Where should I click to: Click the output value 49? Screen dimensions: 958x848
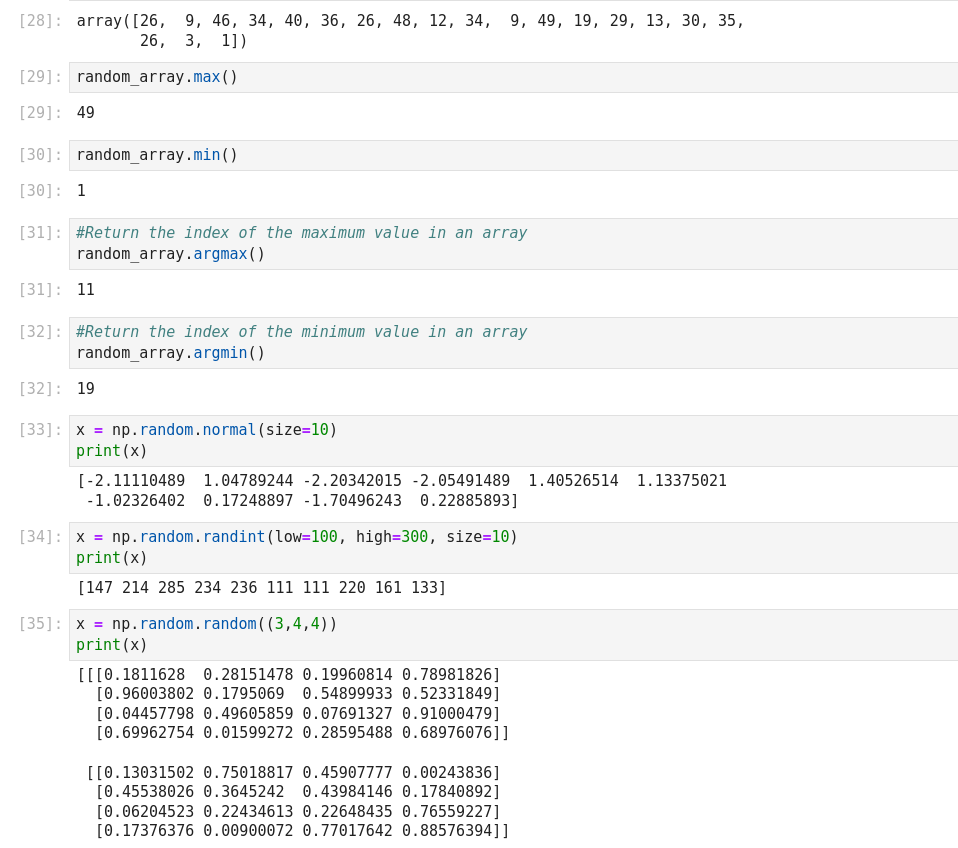[x=86, y=113]
